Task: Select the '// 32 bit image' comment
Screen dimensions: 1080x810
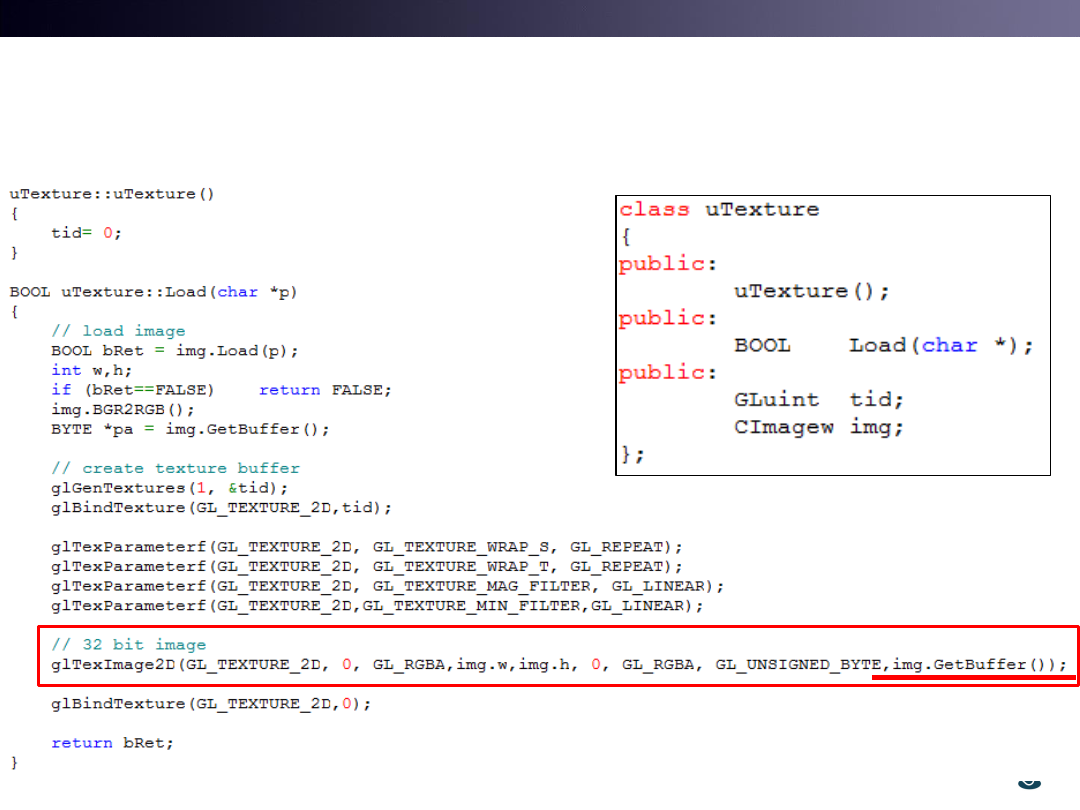Action: [x=128, y=645]
